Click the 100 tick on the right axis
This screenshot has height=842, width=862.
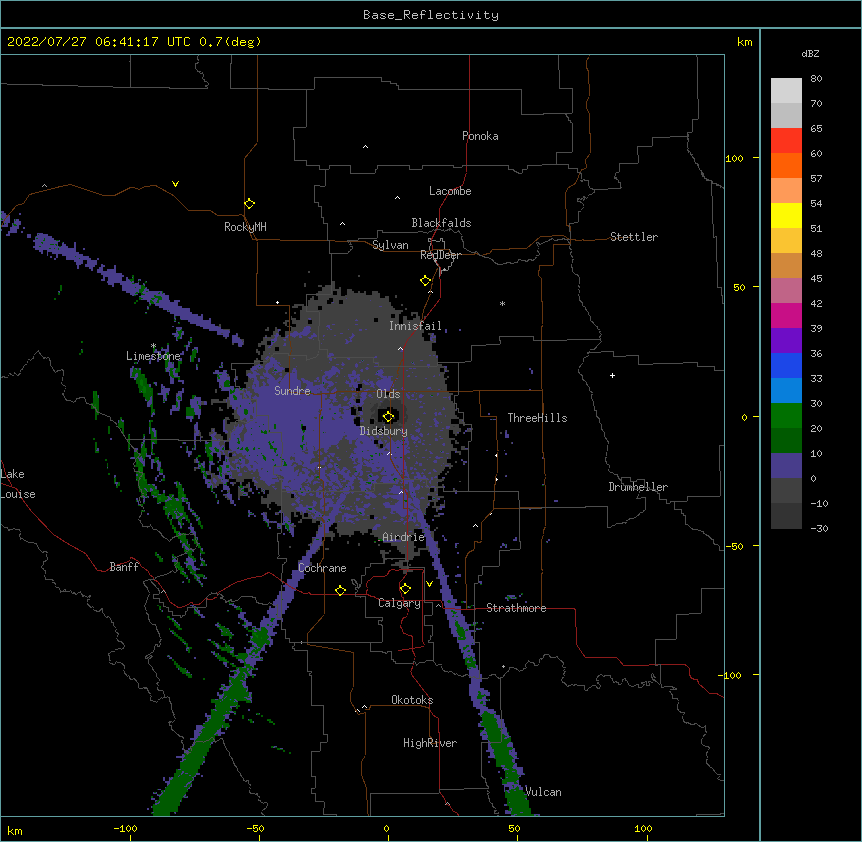(734, 158)
